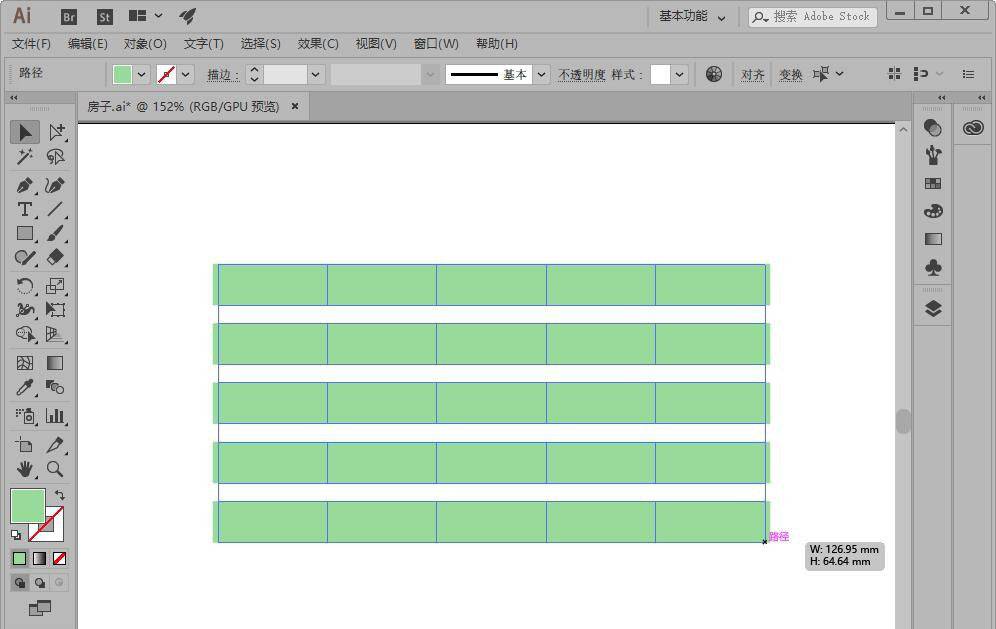
Task: Click the 对齐 align button
Action: pos(752,75)
